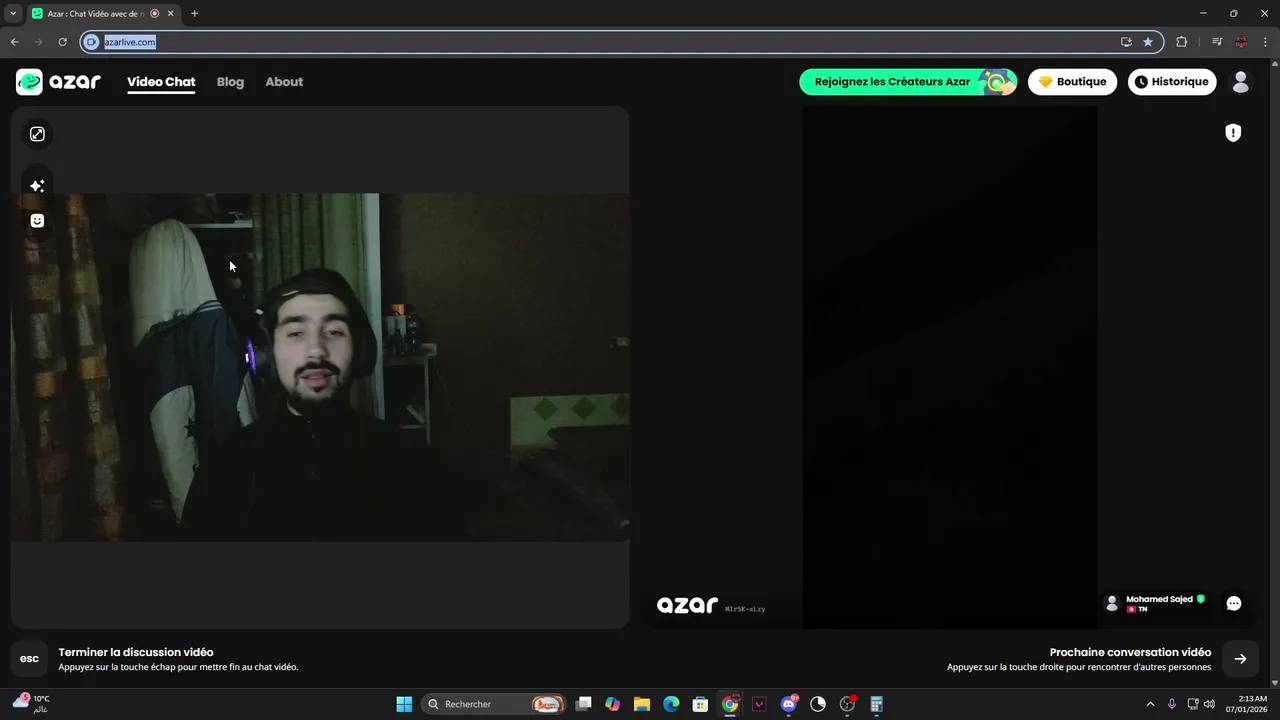Viewport: 1280px width, 720px height.
Task: Click the site information icon
Action: click(92, 42)
